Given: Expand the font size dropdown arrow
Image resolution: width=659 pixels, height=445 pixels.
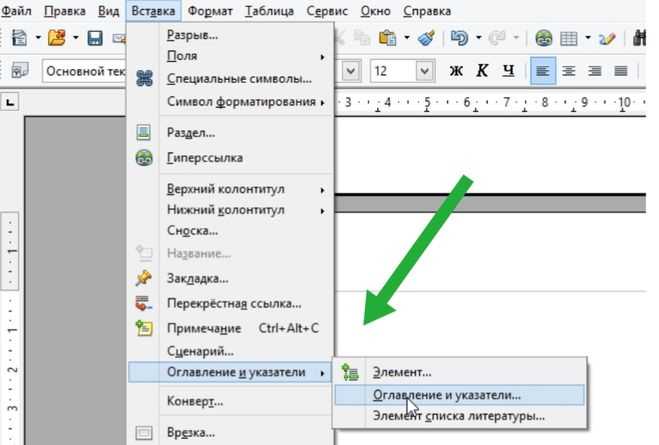Looking at the screenshot, I should pos(425,71).
